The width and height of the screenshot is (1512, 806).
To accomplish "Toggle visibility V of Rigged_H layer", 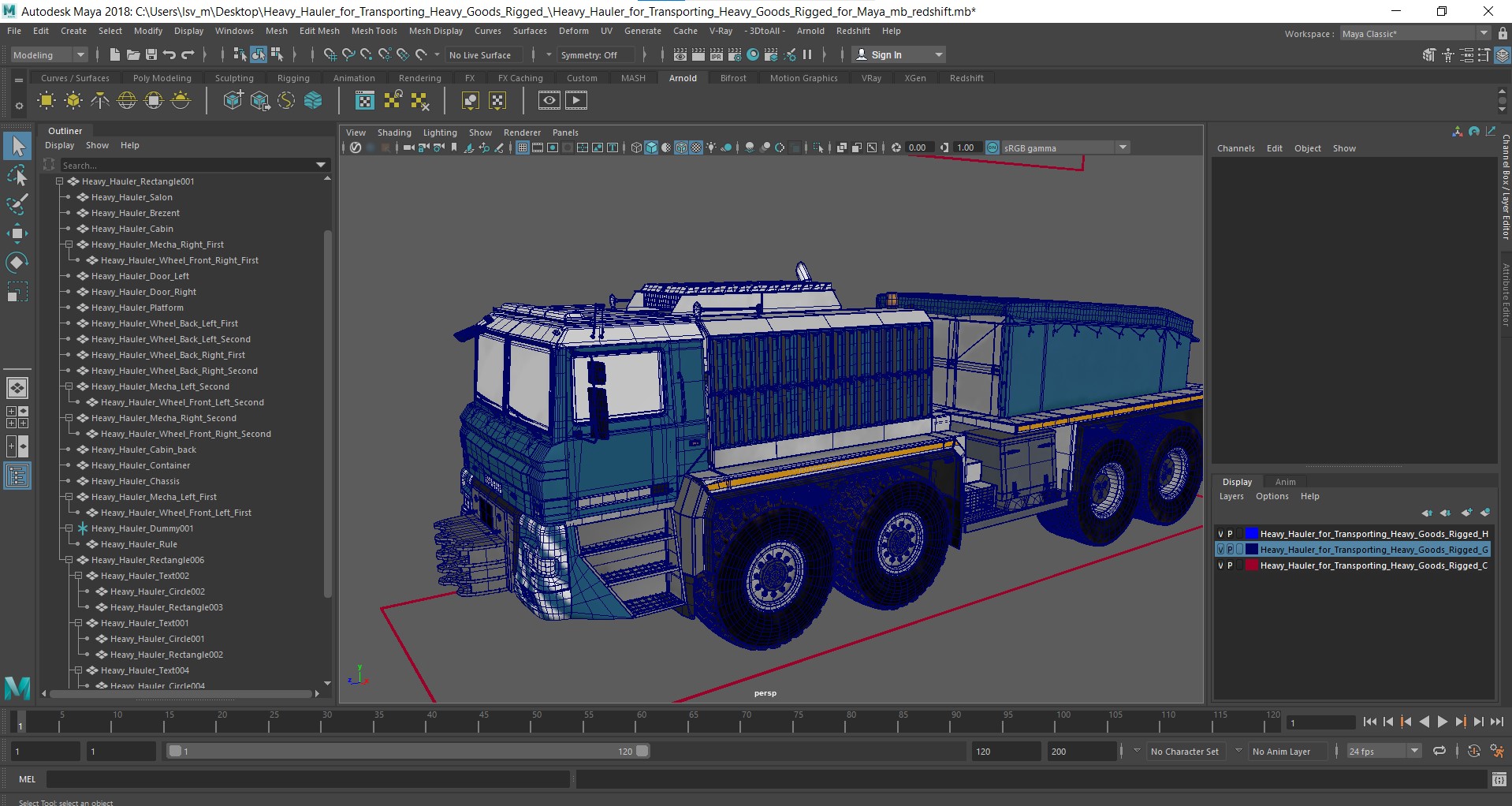I will click(x=1220, y=534).
